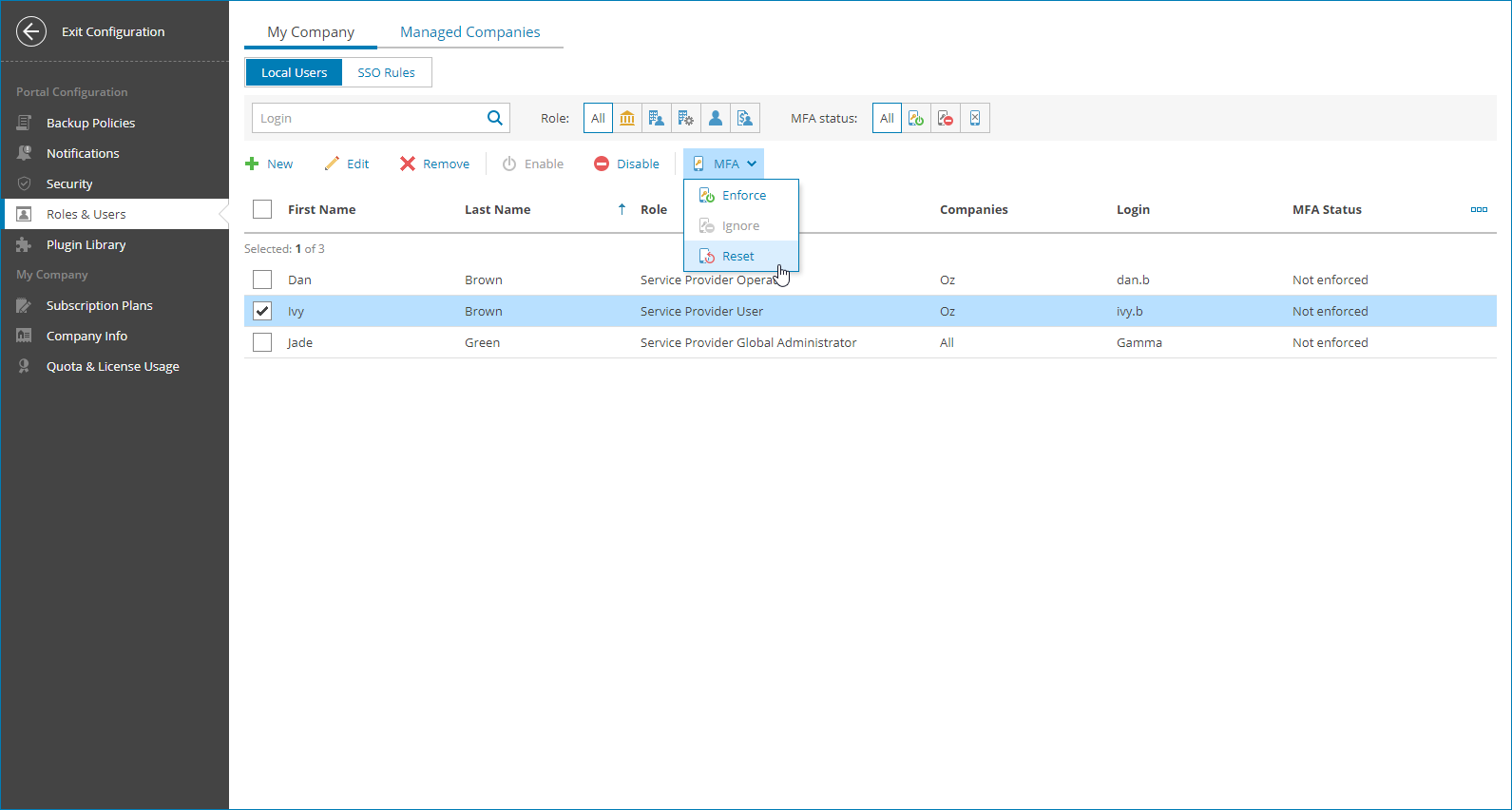Open the SSO Rules tab
Screen dimensions: 1512x810
point(387,72)
